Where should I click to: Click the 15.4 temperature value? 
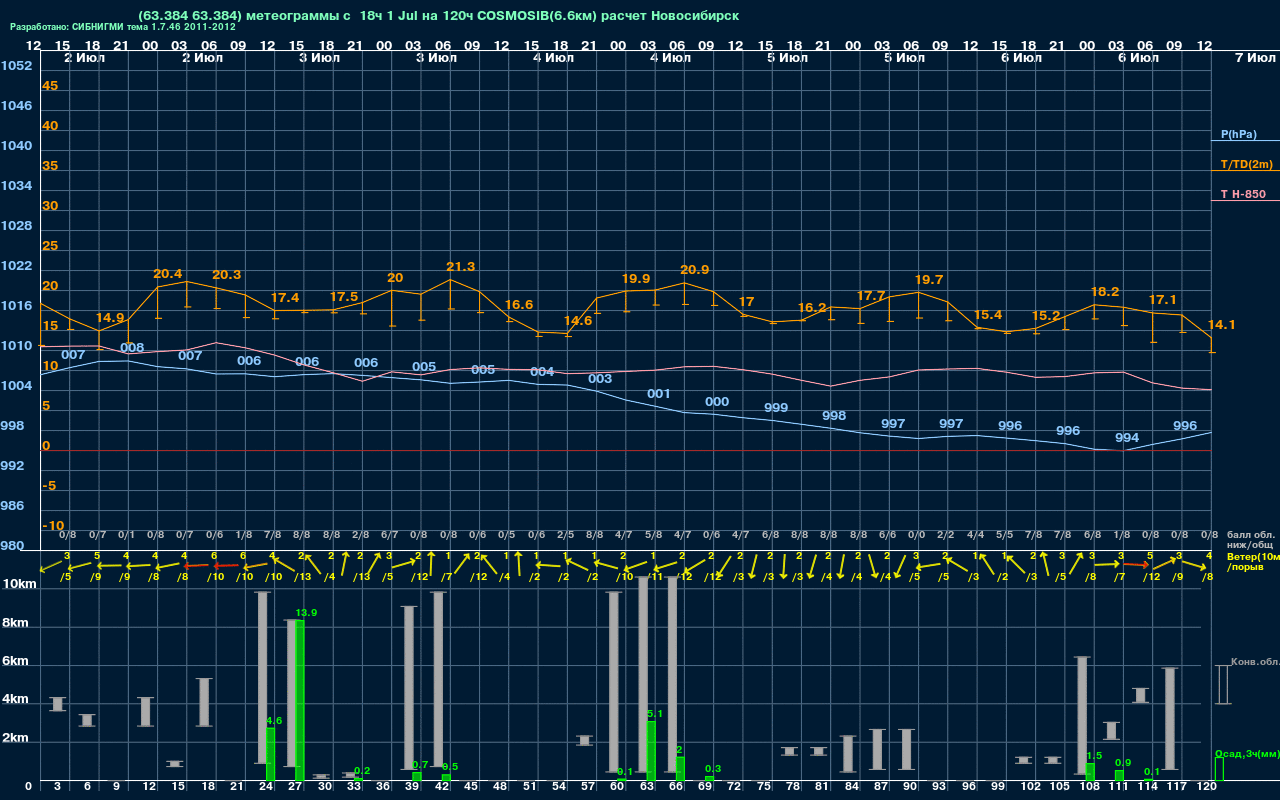(x=987, y=315)
